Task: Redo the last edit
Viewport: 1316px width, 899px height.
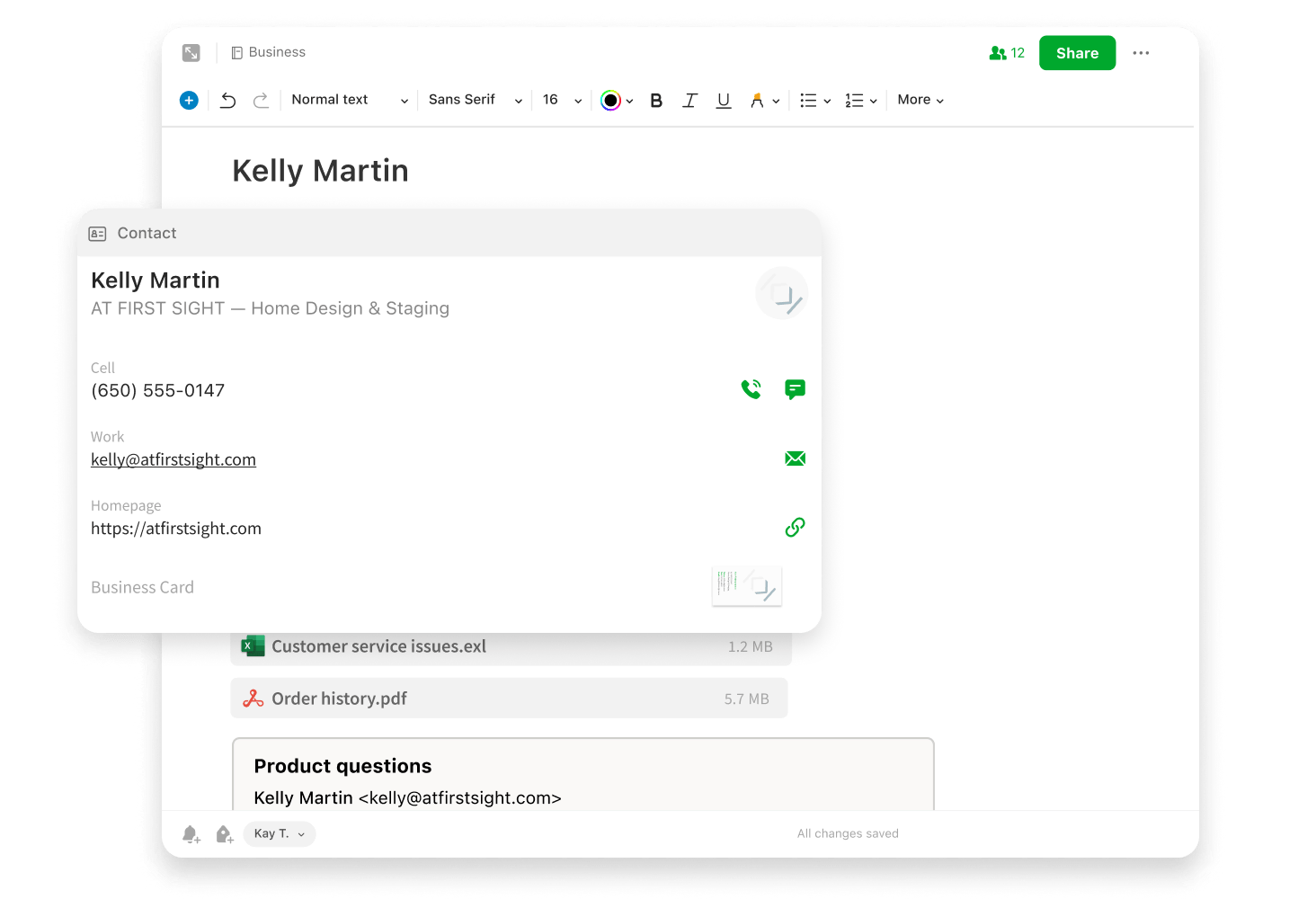Action: click(x=261, y=101)
